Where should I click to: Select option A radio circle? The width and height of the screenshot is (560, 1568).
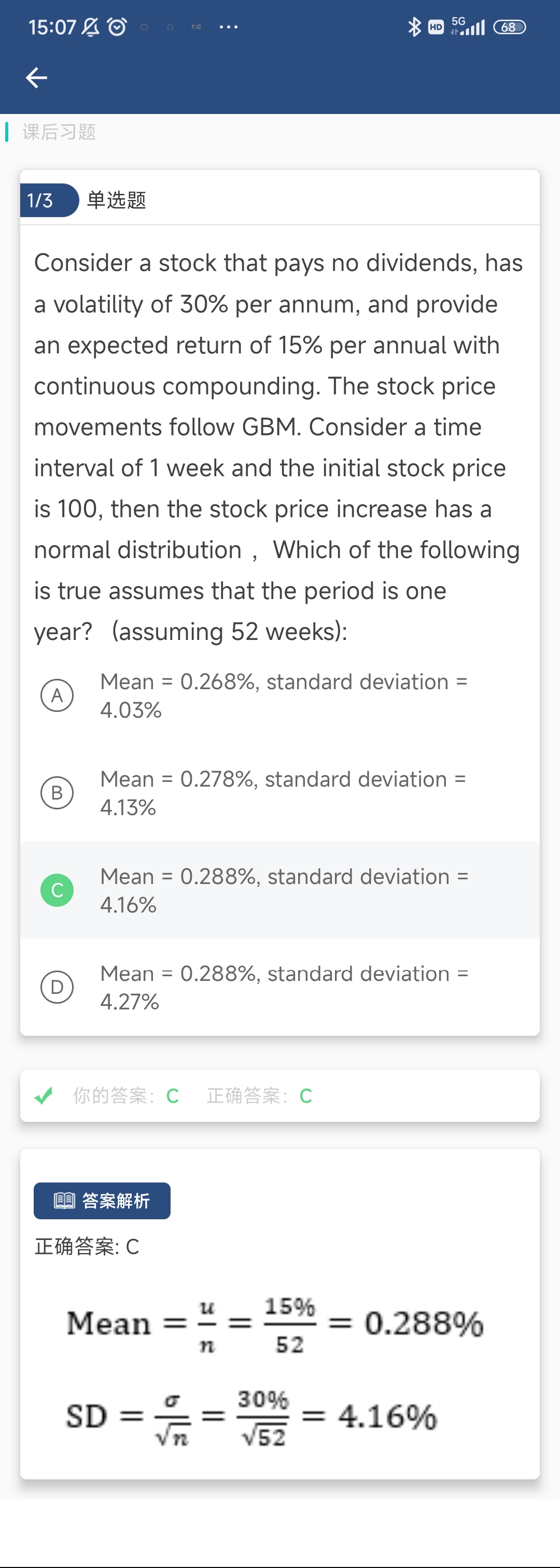(57, 695)
